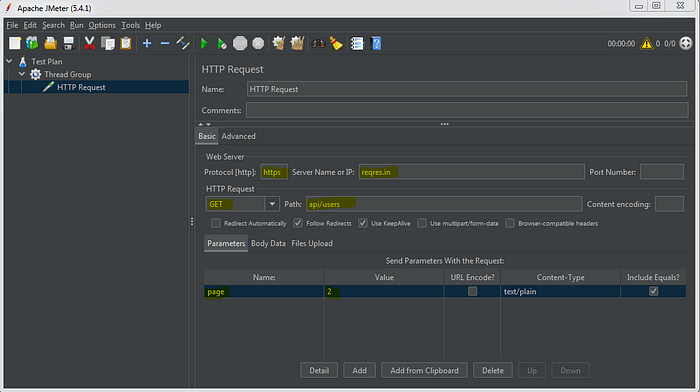Click the Stop test icon

240,43
